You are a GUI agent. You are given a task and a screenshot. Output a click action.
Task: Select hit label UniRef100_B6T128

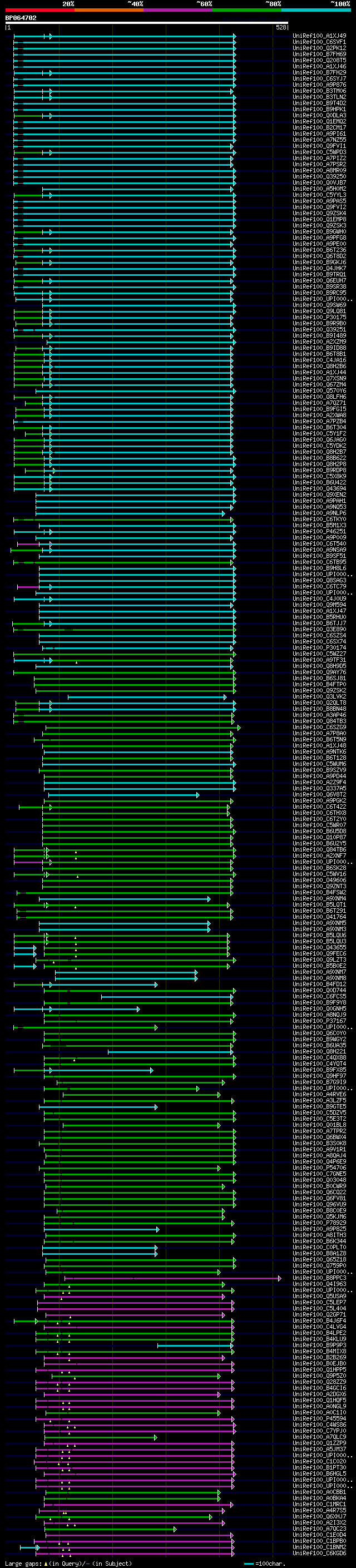[x=319, y=758]
